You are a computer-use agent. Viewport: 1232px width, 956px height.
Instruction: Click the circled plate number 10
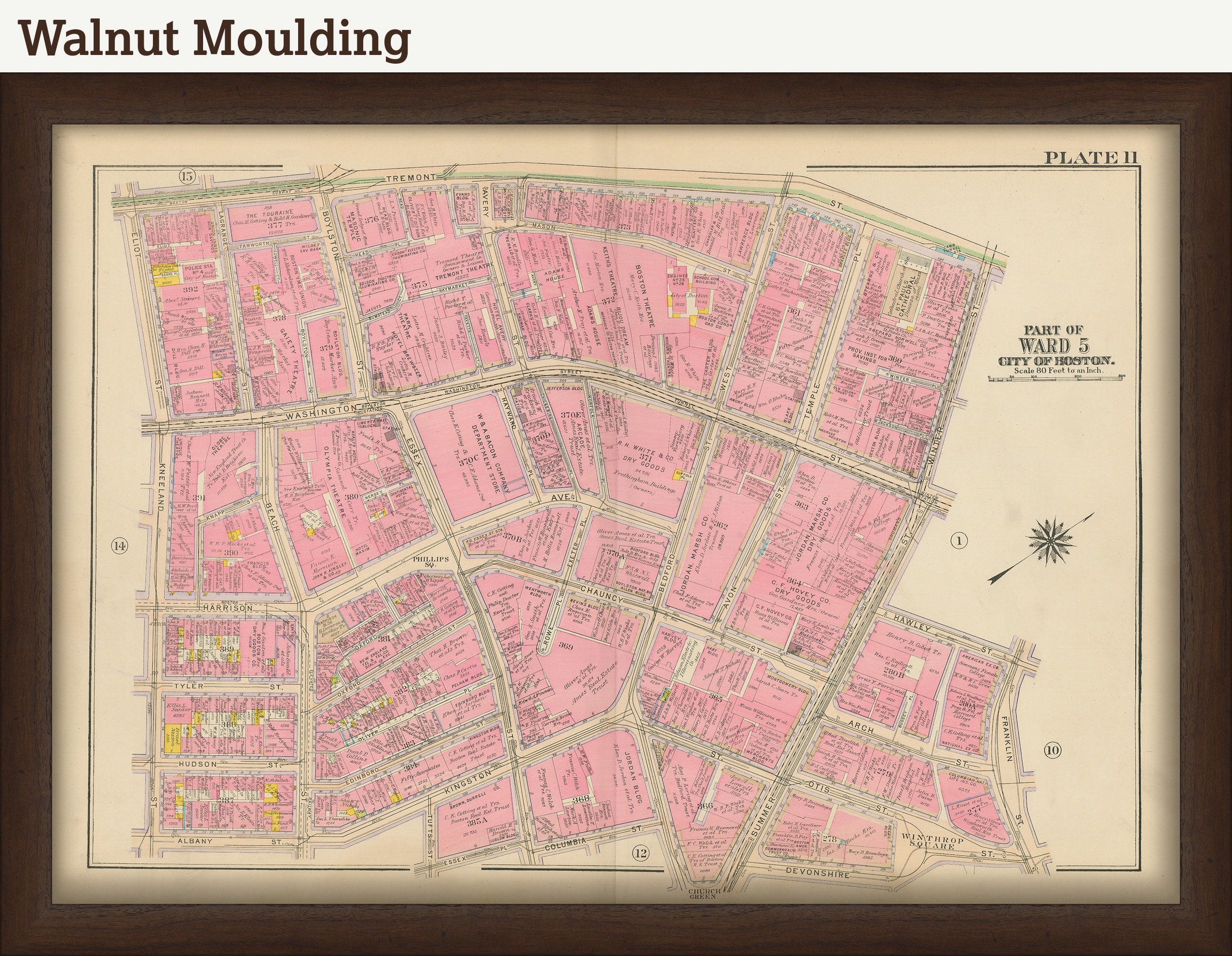tap(1053, 750)
